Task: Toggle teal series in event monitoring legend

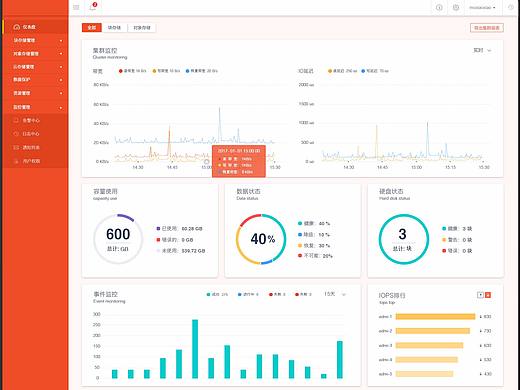Action: pos(217,294)
